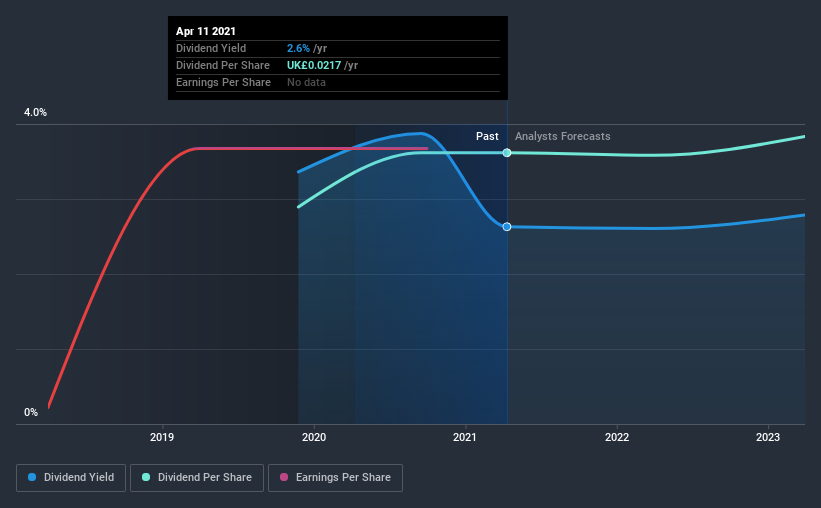Screen dimensions: 821x508
Task: Click the Analysts Forecasts label
Action: point(562,136)
